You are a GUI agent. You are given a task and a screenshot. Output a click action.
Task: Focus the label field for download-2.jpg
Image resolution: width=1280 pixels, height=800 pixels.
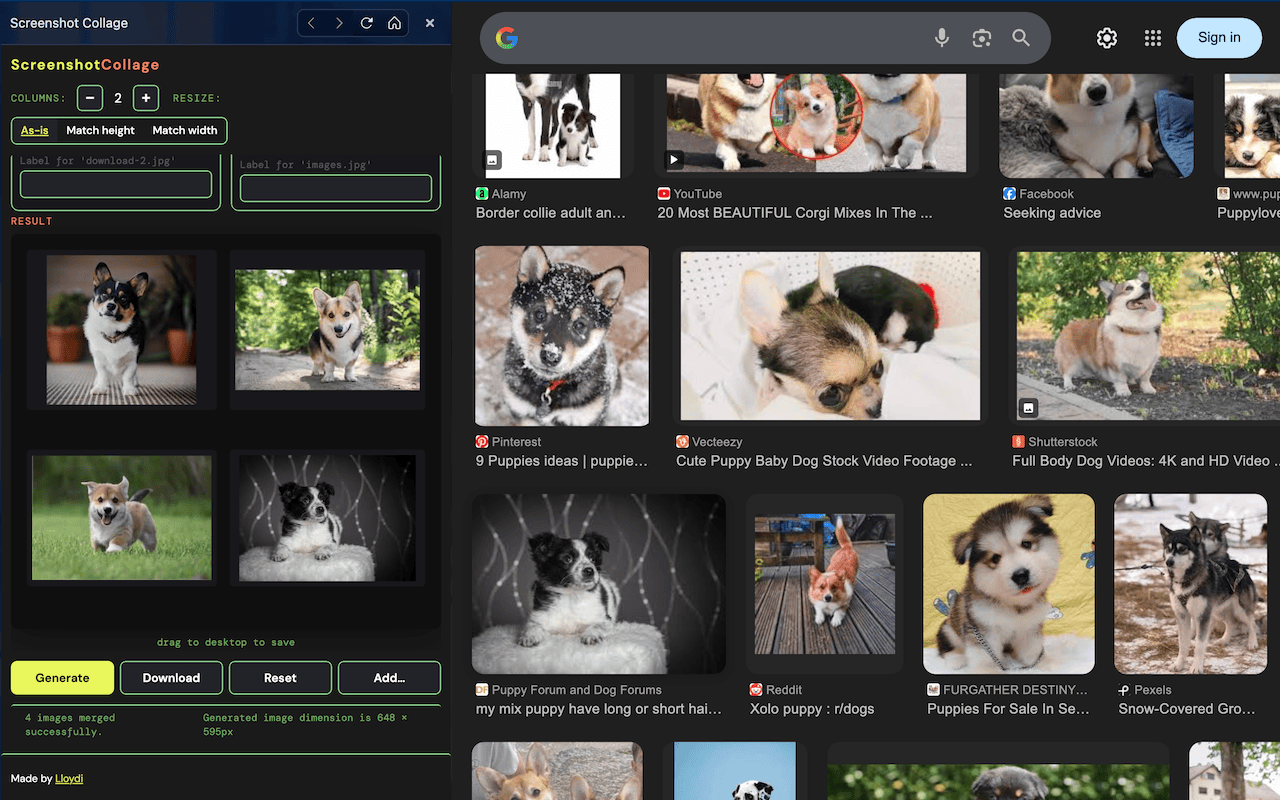point(116,184)
